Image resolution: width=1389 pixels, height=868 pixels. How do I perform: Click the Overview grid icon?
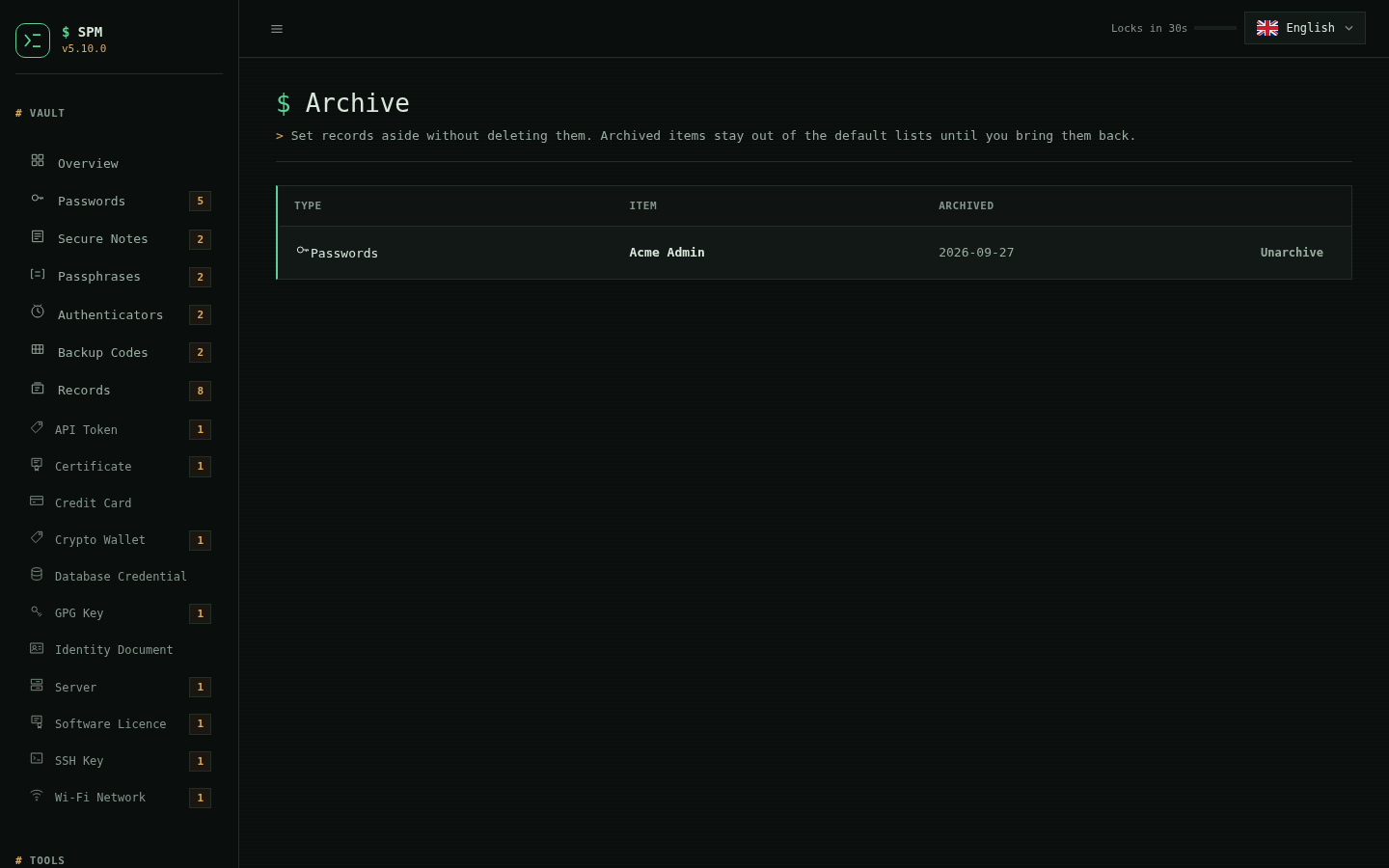[x=38, y=160]
